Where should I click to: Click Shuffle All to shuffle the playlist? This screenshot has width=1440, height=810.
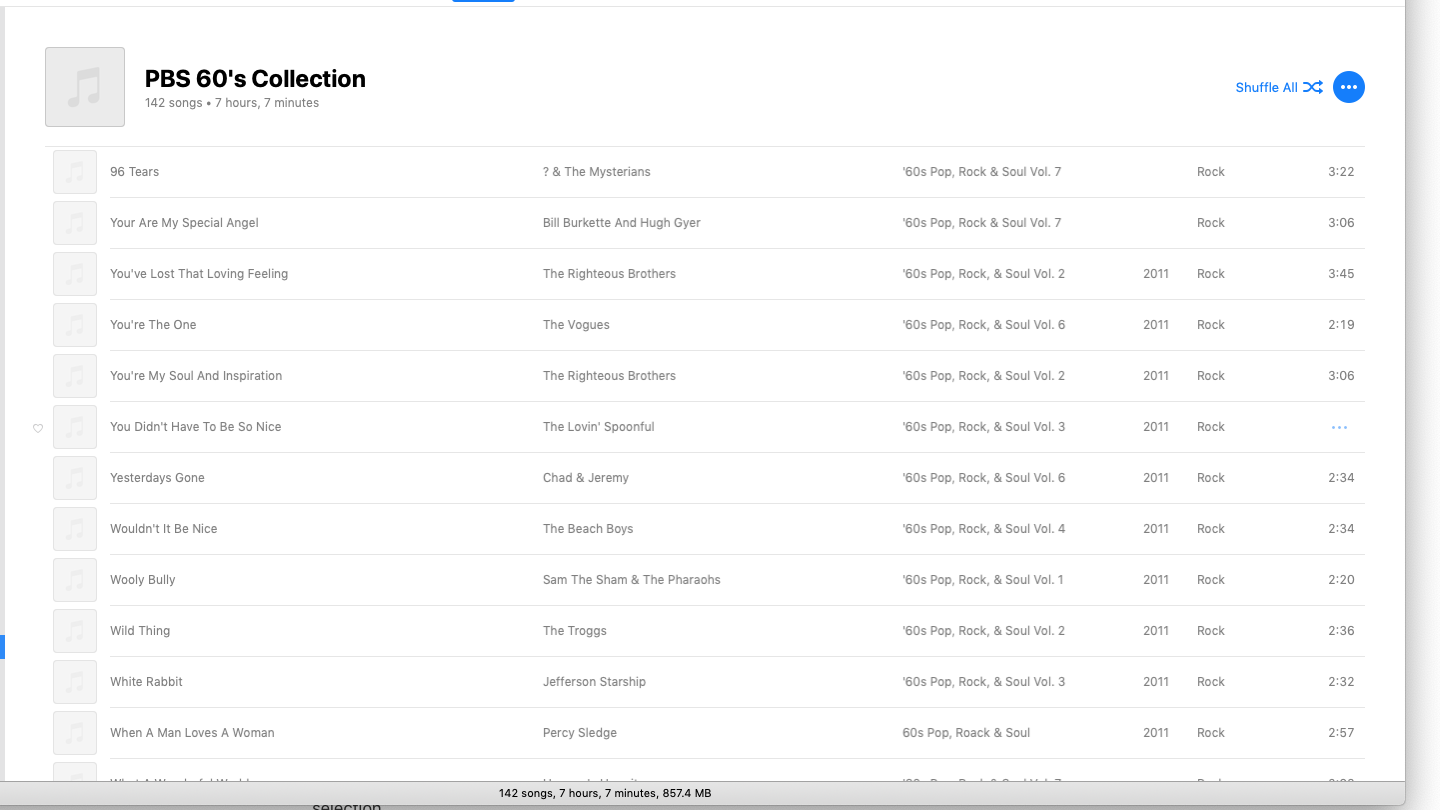(x=1279, y=87)
